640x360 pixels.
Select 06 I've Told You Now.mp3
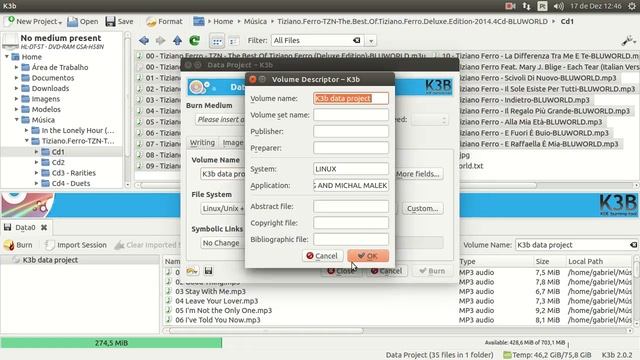(x=218, y=320)
